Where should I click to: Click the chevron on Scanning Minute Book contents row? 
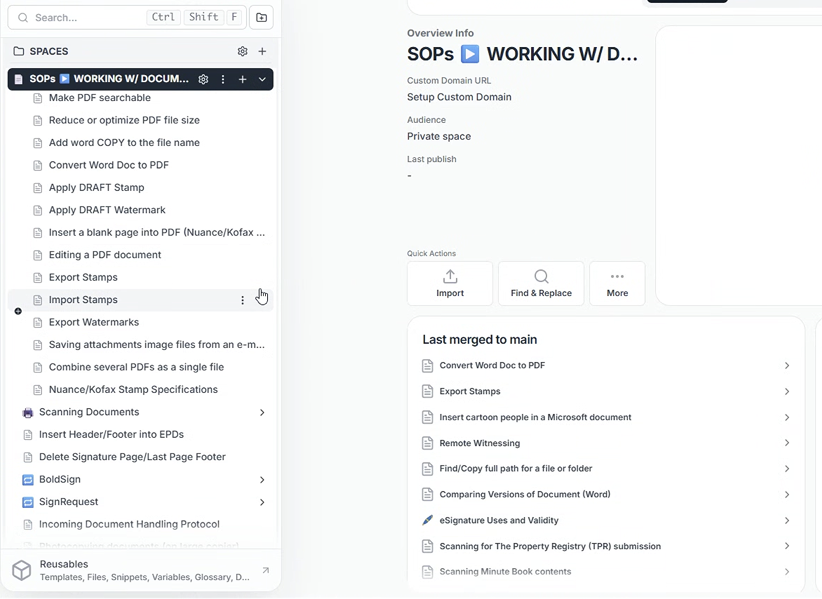coord(787,572)
